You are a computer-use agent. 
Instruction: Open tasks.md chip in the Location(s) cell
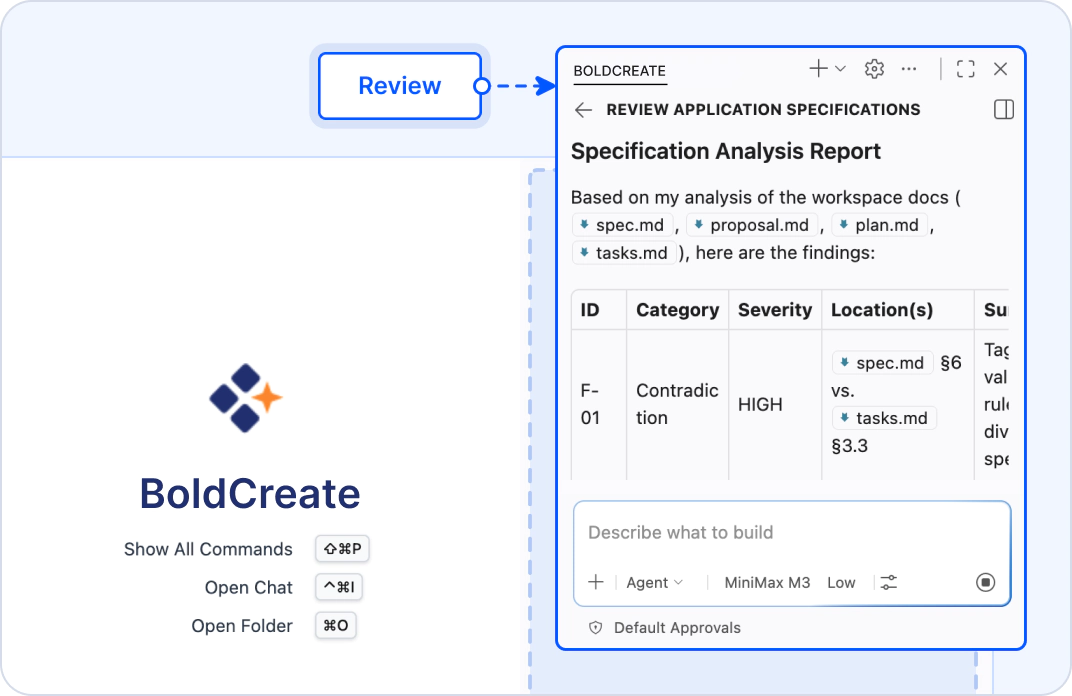[x=884, y=418]
